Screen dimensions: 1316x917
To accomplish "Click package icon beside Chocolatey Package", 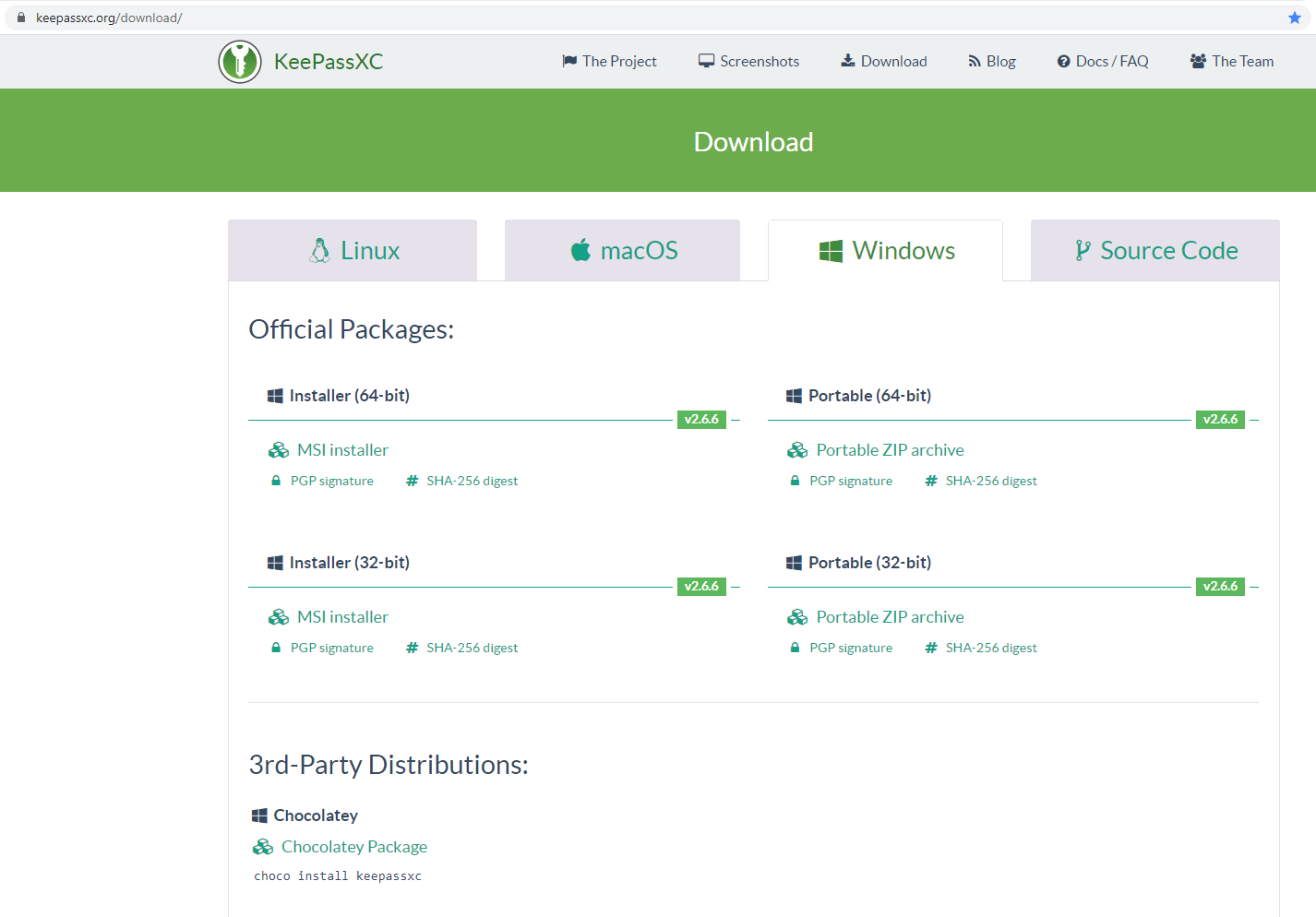I will (263, 847).
